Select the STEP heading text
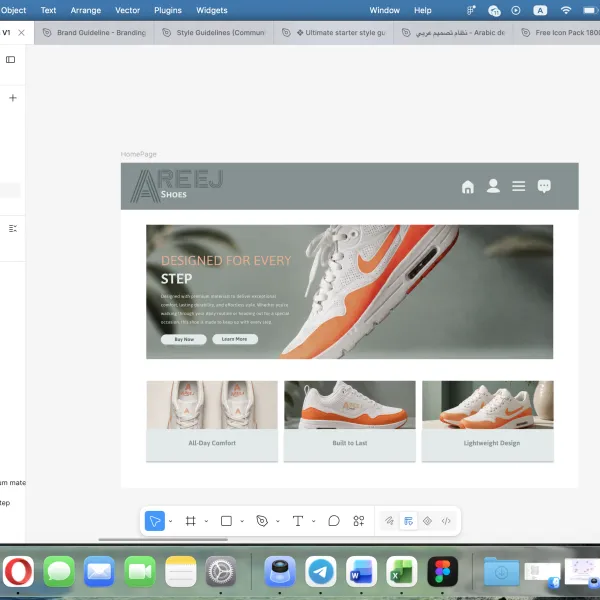Screen dimensions: 600x600 (176, 279)
